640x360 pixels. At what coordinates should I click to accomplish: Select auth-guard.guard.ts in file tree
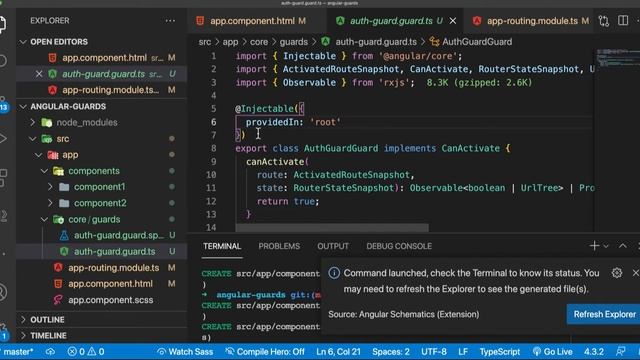coord(114,251)
